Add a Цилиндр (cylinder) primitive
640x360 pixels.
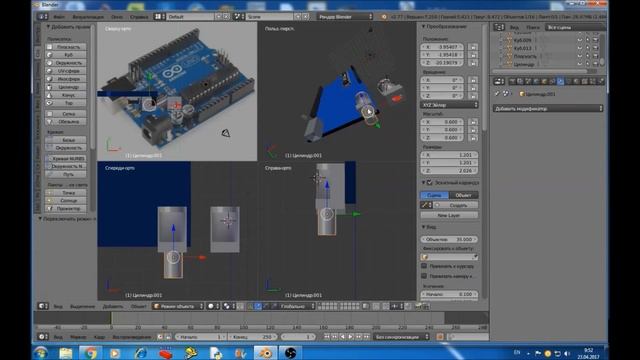coord(66,87)
